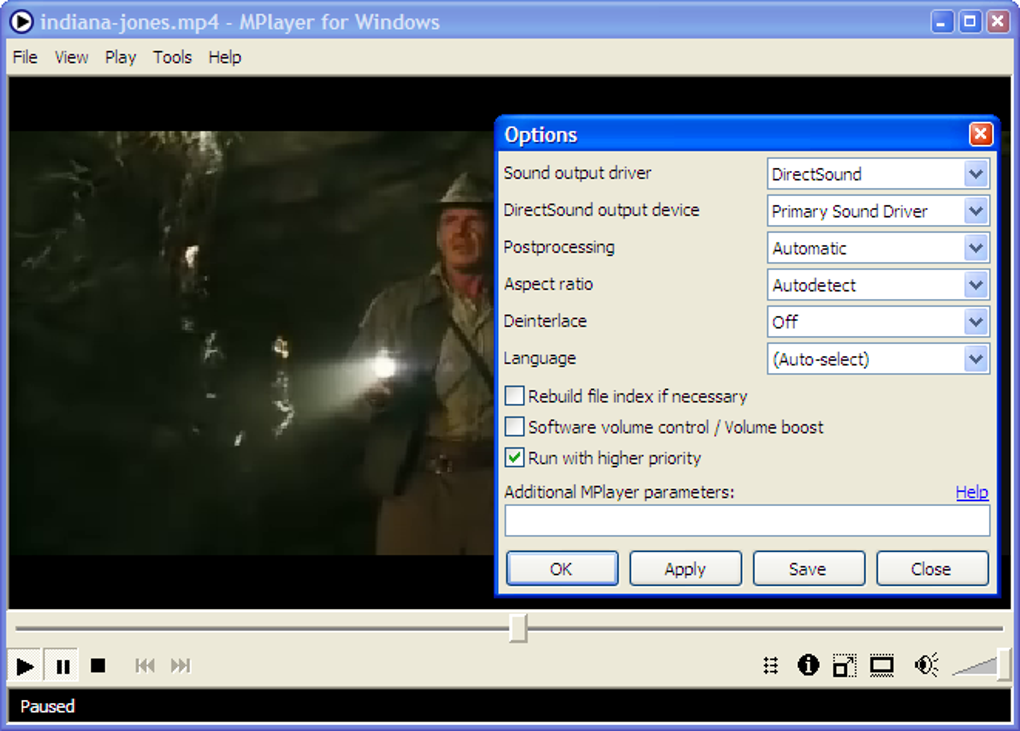Click the Additional MPlayer parameters field

tap(747, 521)
